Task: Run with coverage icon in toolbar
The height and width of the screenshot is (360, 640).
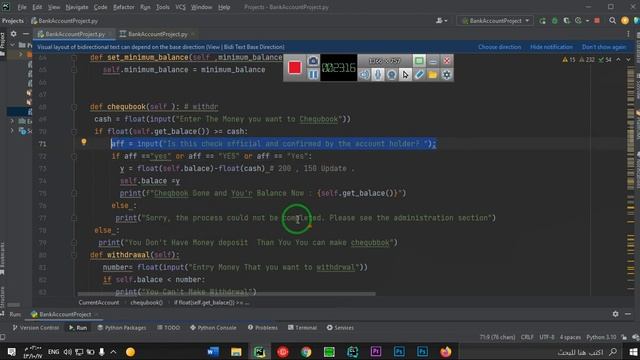Action: pyautogui.click(x=567, y=21)
